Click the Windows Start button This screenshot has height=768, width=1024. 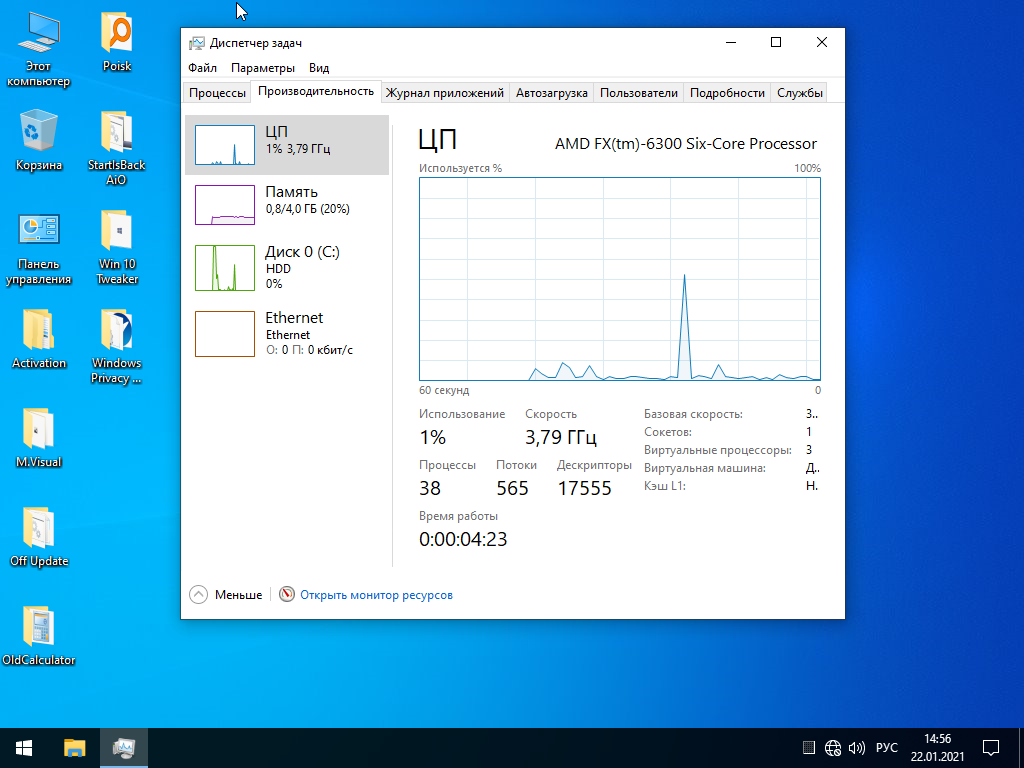(x=24, y=747)
